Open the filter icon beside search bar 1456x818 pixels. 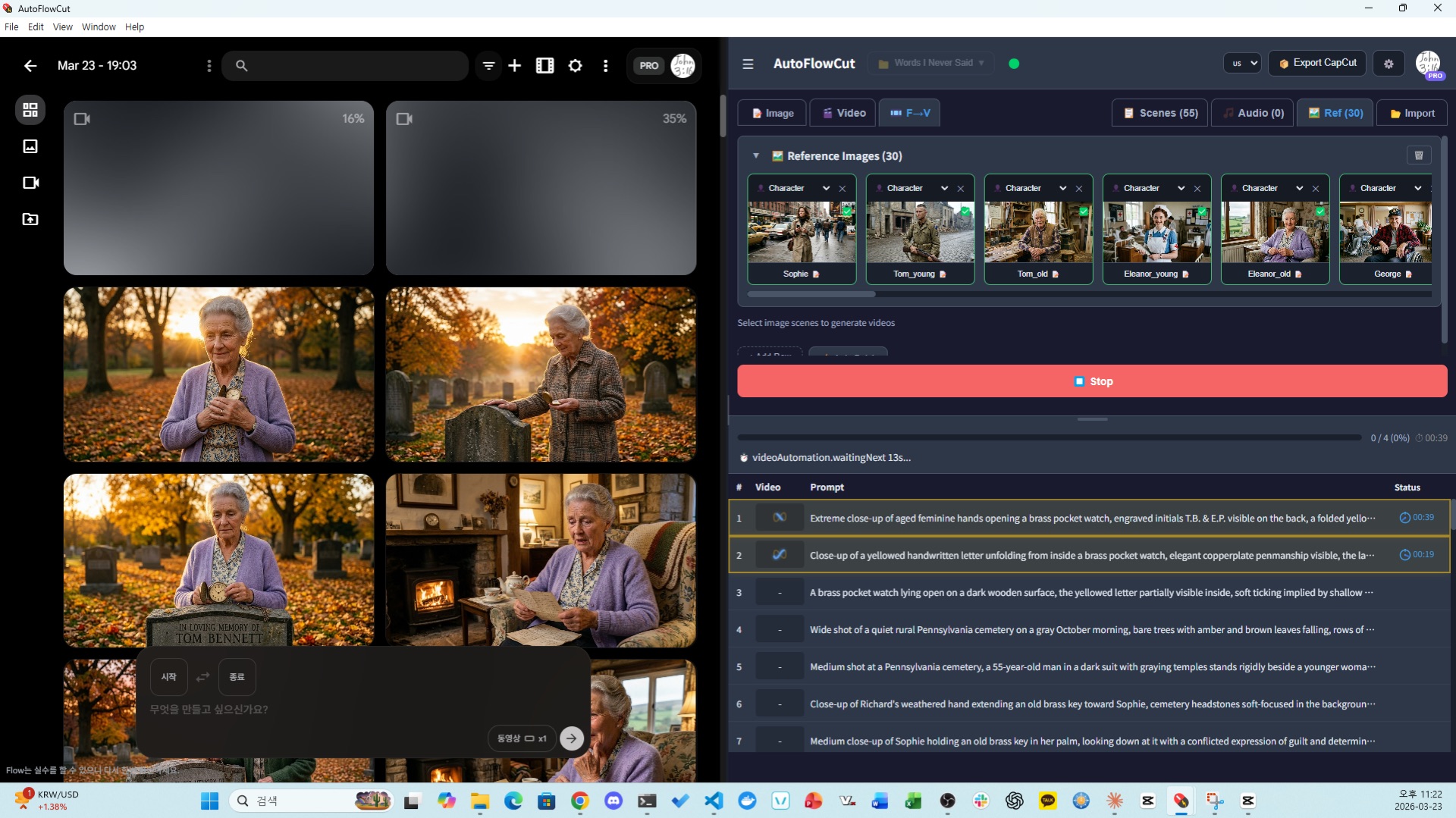pyautogui.click(x=488, y=66)
